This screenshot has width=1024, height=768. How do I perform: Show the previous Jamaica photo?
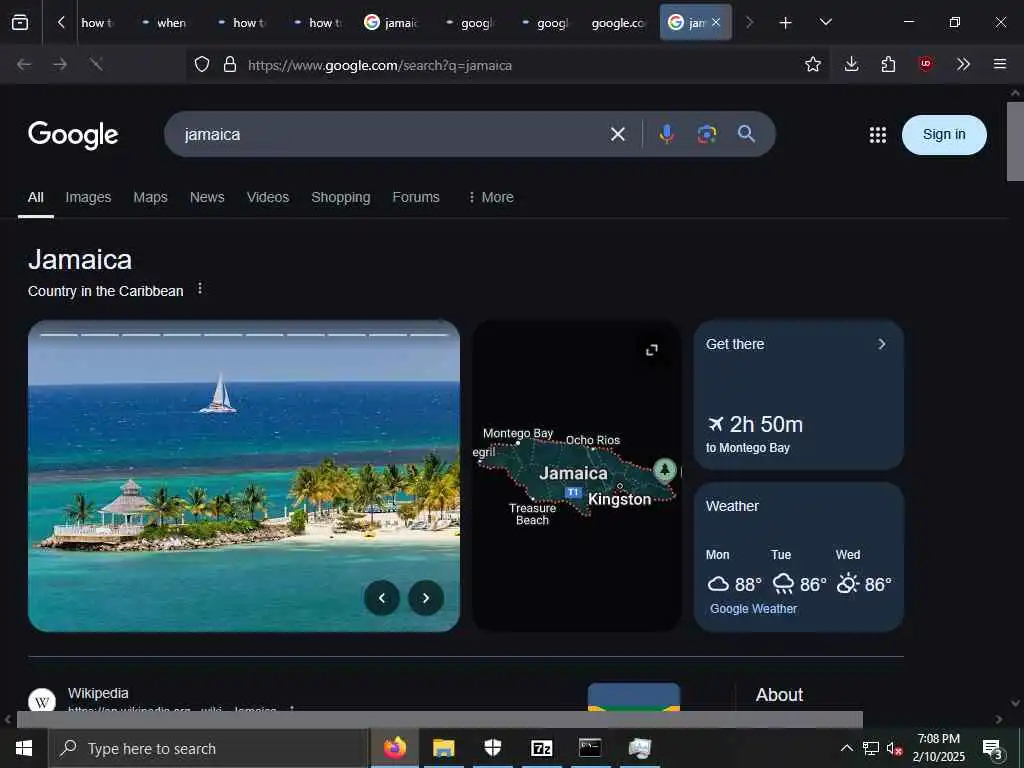coord(382,598)
